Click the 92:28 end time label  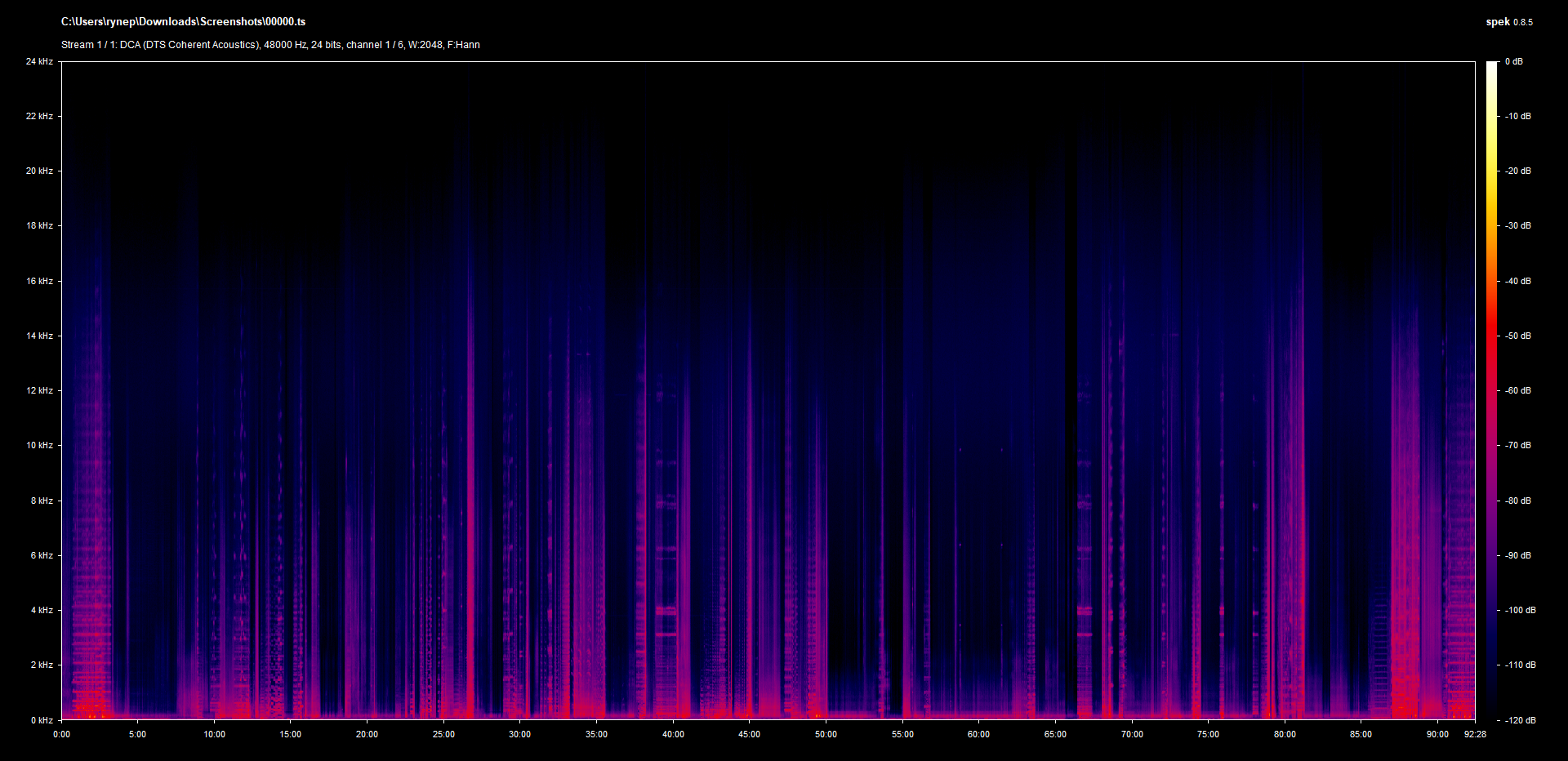point(1475,734)
